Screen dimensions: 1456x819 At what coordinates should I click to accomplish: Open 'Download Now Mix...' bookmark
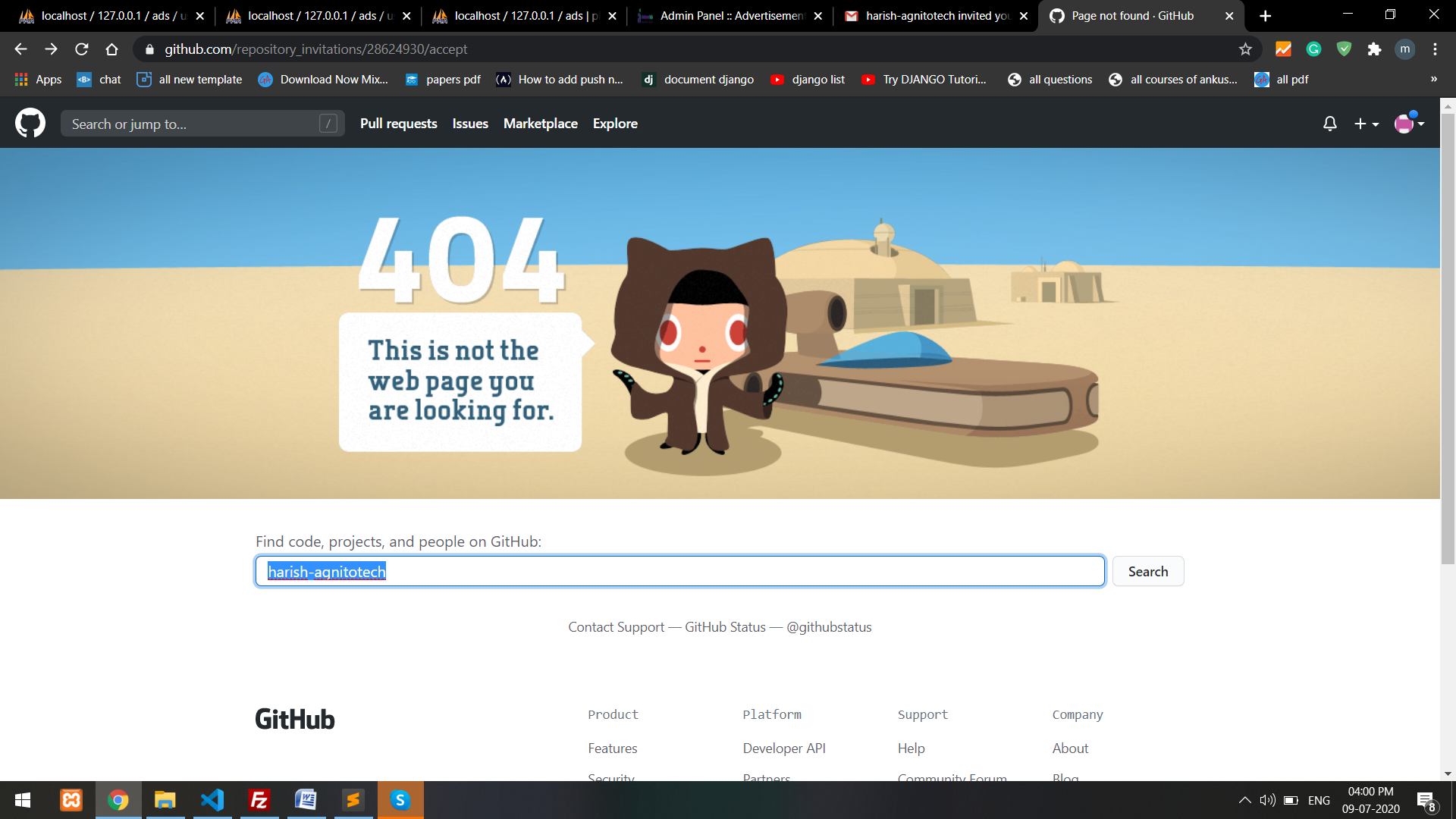click(x=323, y=79)
